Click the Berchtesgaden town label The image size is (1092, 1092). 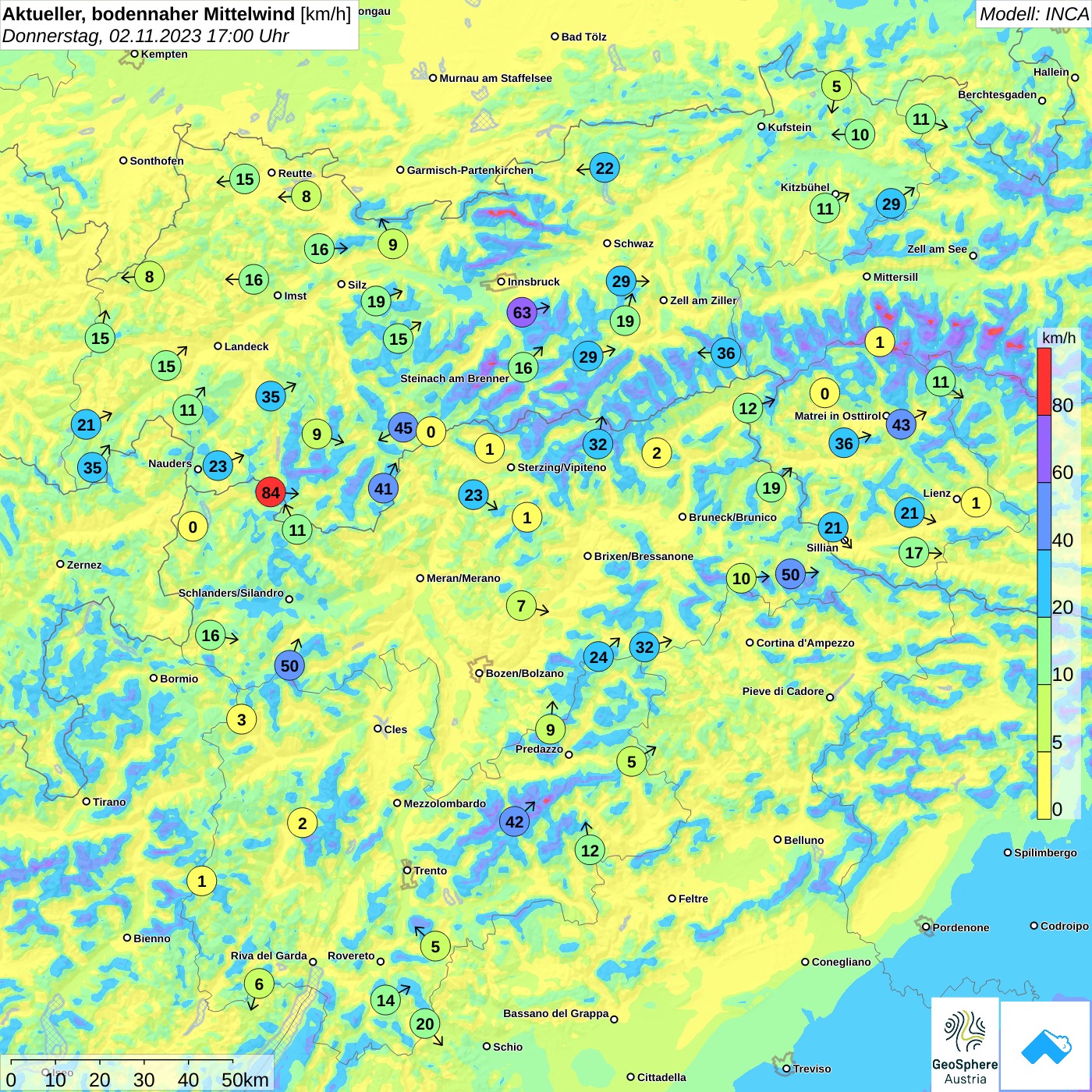pos(997,95)
